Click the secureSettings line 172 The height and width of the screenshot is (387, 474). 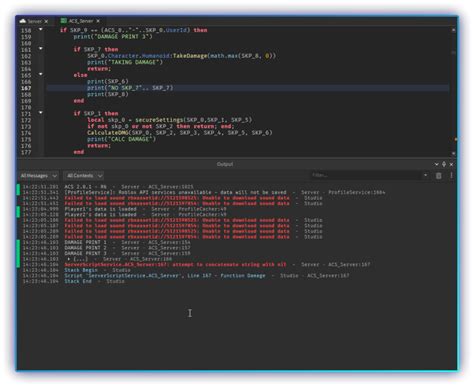pyautogui.click(x=169, y=120)
